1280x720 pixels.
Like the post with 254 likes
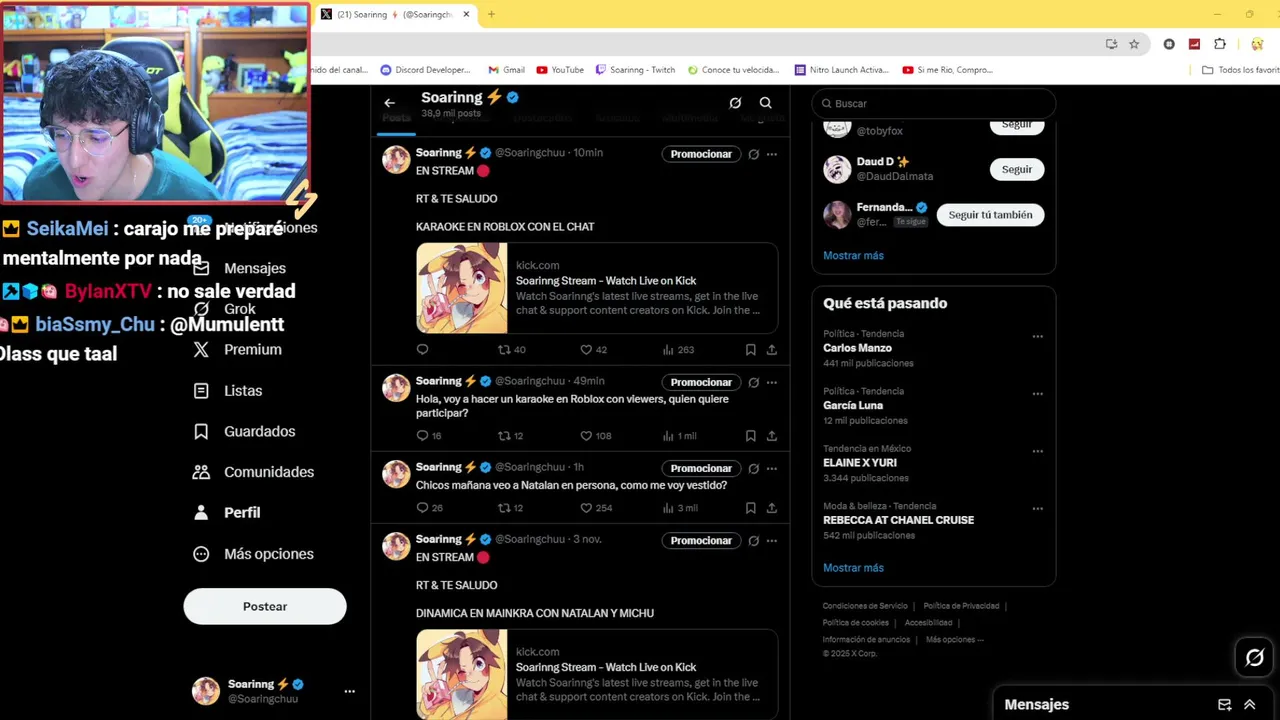pyautogui.click(x=595, y=508)
